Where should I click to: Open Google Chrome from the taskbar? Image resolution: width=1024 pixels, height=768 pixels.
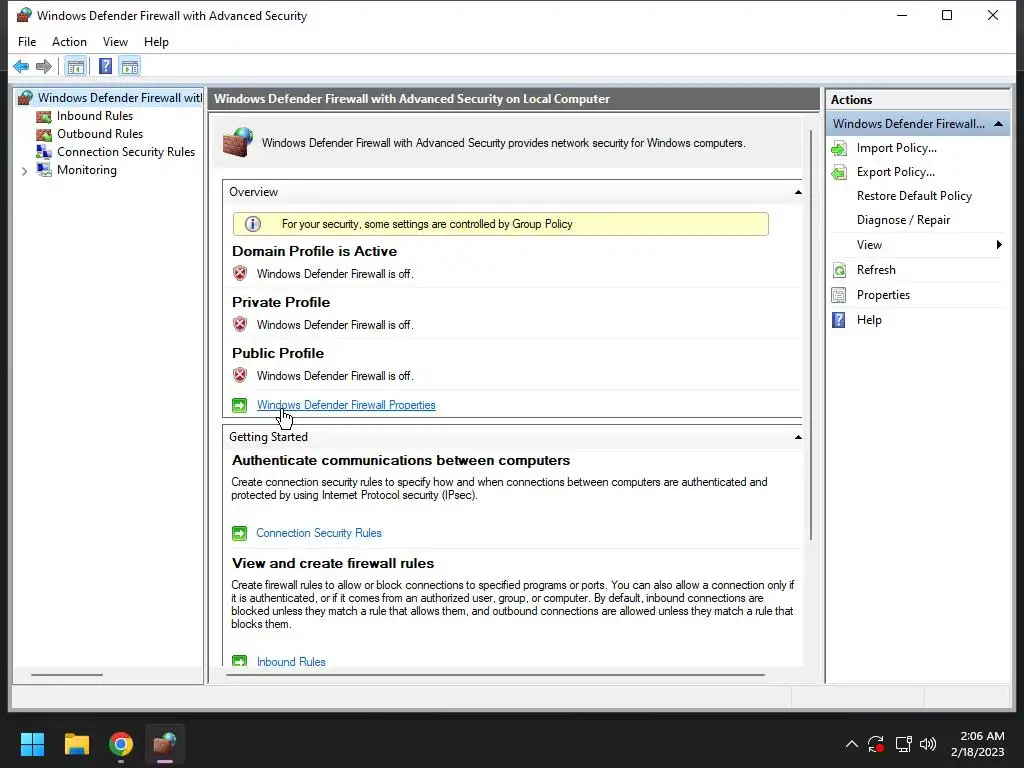121,744
